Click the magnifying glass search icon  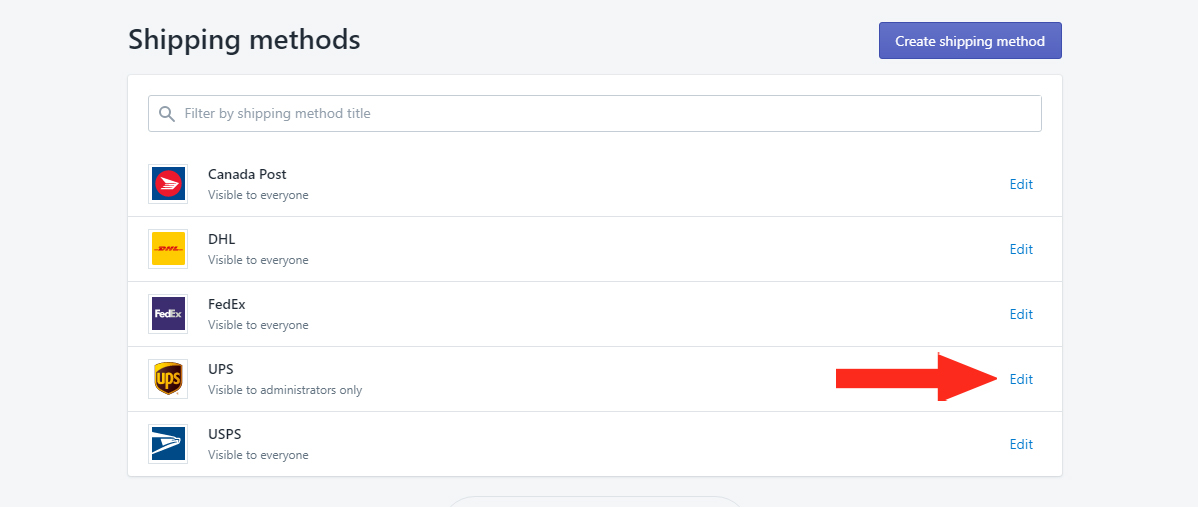click(167, 114)
